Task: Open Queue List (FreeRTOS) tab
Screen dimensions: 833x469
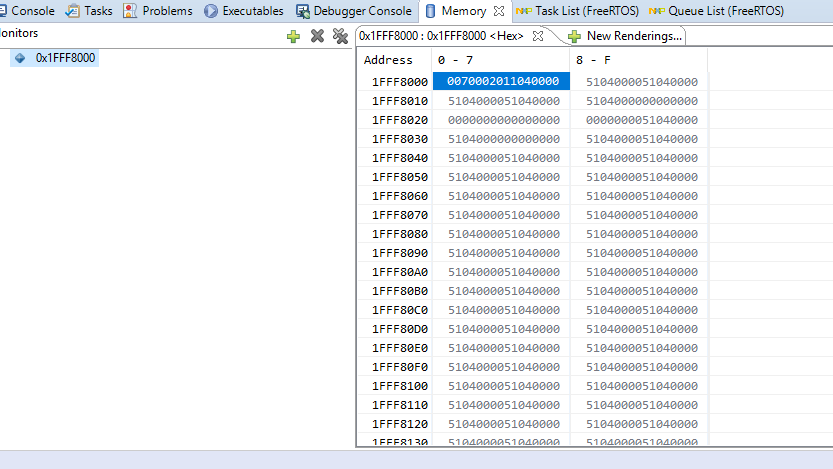Action: tap(716, 11)
